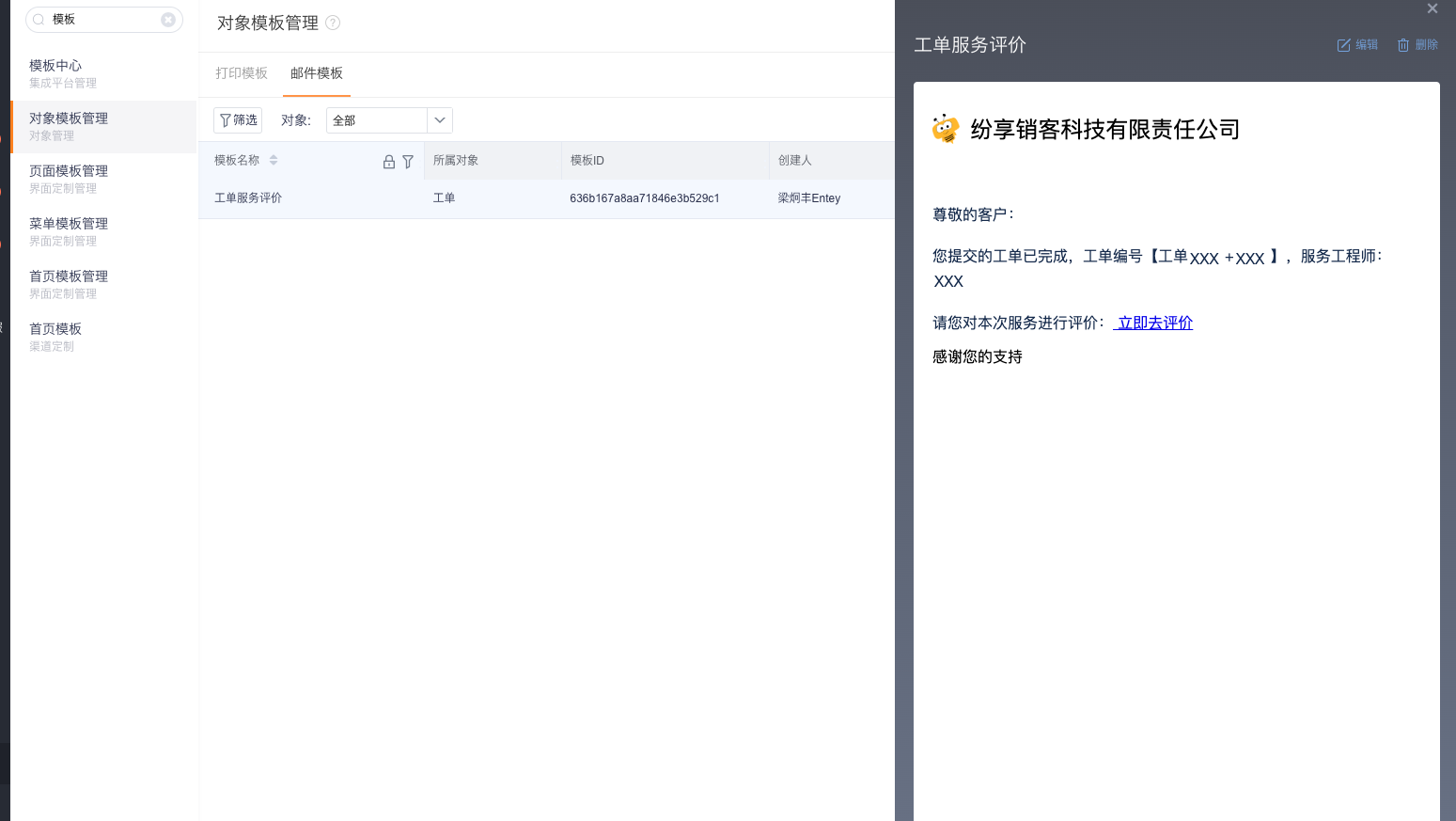
Task: Open help icon next to 对象模板管理
Action: [333, 23]
